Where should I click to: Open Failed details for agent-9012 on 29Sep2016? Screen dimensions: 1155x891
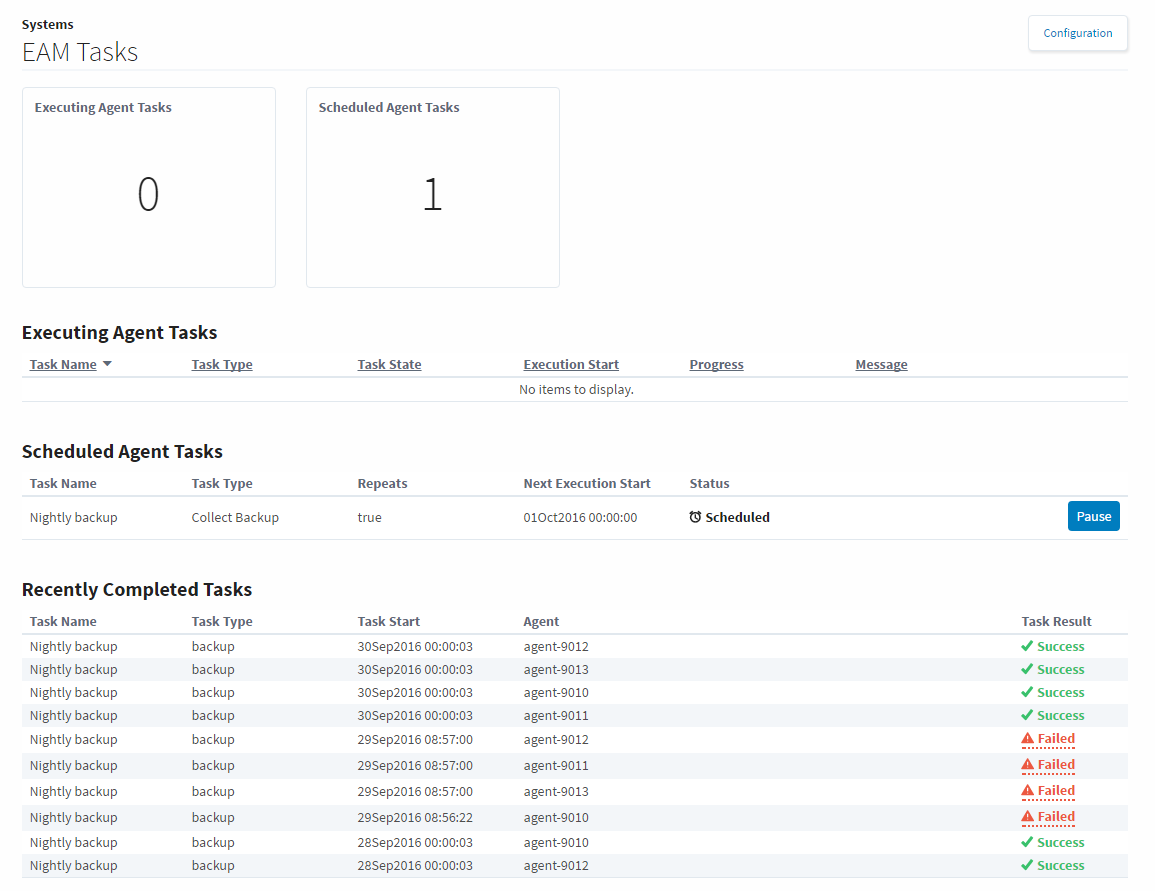1056,740
